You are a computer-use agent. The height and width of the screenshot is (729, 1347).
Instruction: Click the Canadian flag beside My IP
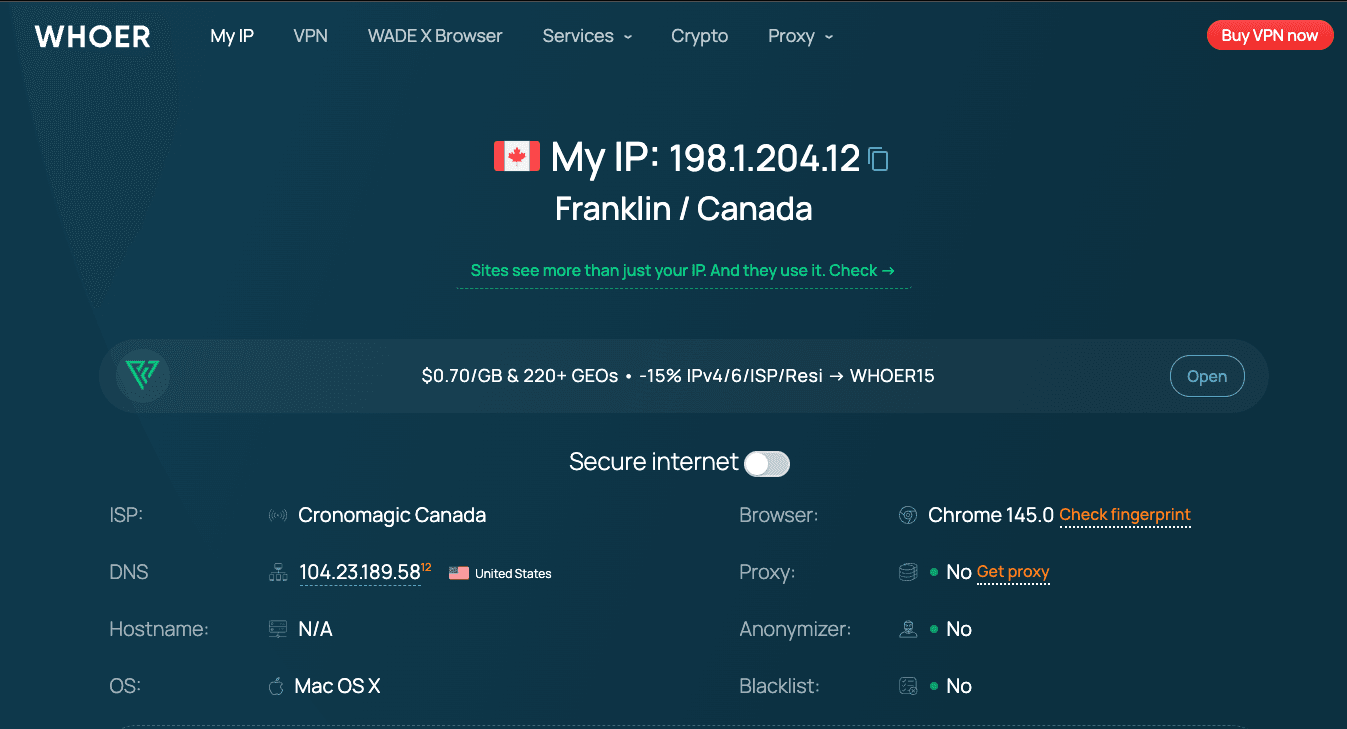coord(516,156)
